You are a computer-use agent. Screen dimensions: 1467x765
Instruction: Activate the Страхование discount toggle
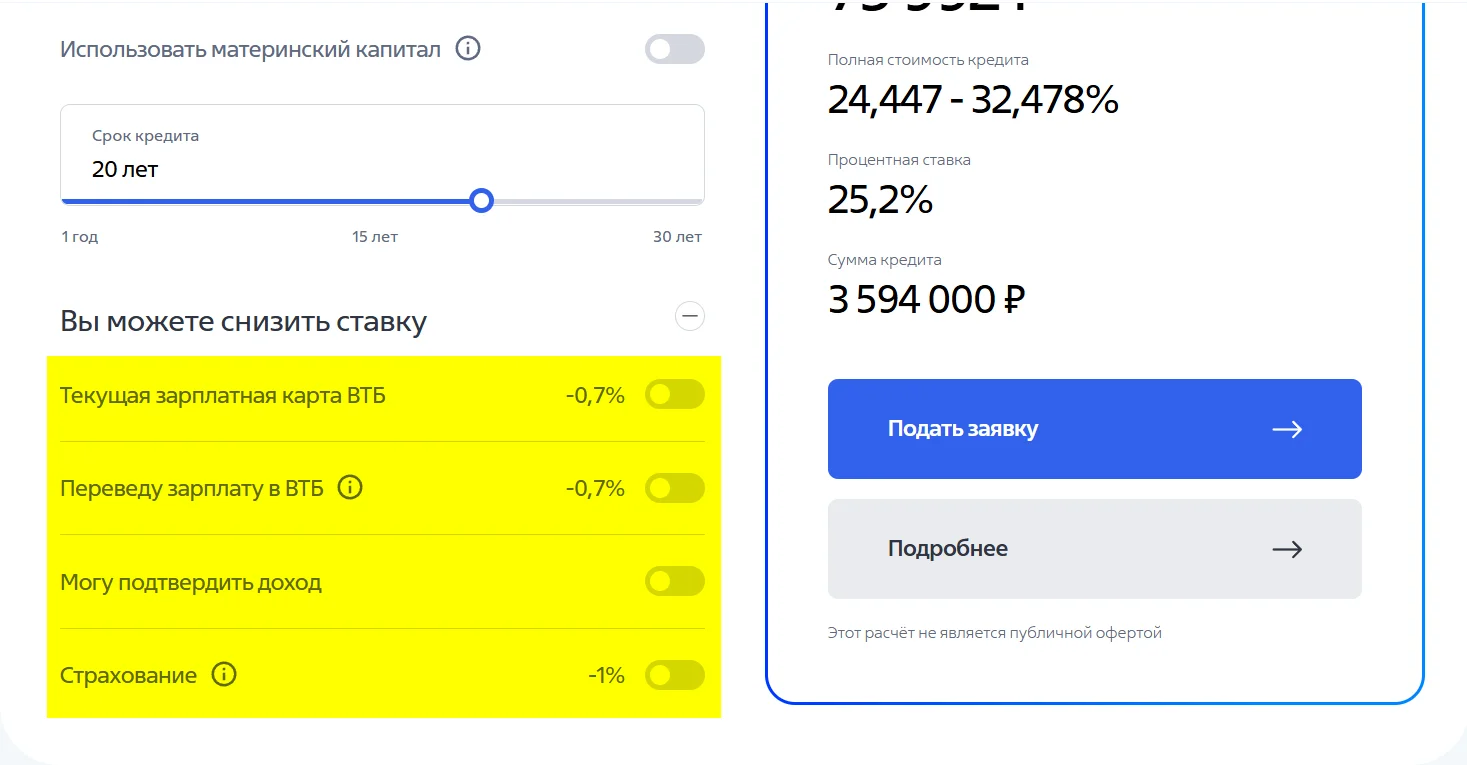point(674,674)
